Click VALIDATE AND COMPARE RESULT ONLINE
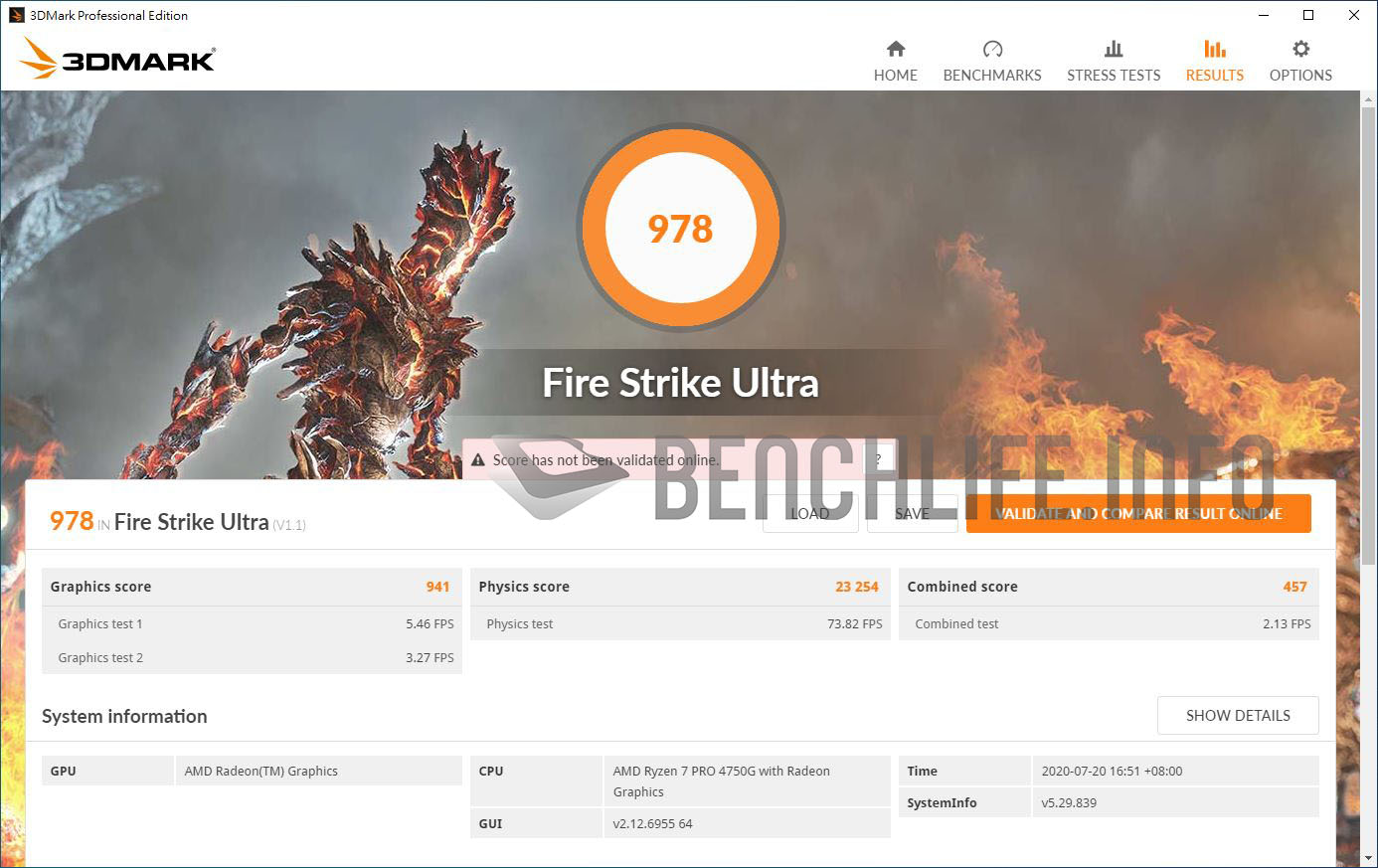Image resolution: width=1378 pixels, height=868 pixels. [1137, 513]
